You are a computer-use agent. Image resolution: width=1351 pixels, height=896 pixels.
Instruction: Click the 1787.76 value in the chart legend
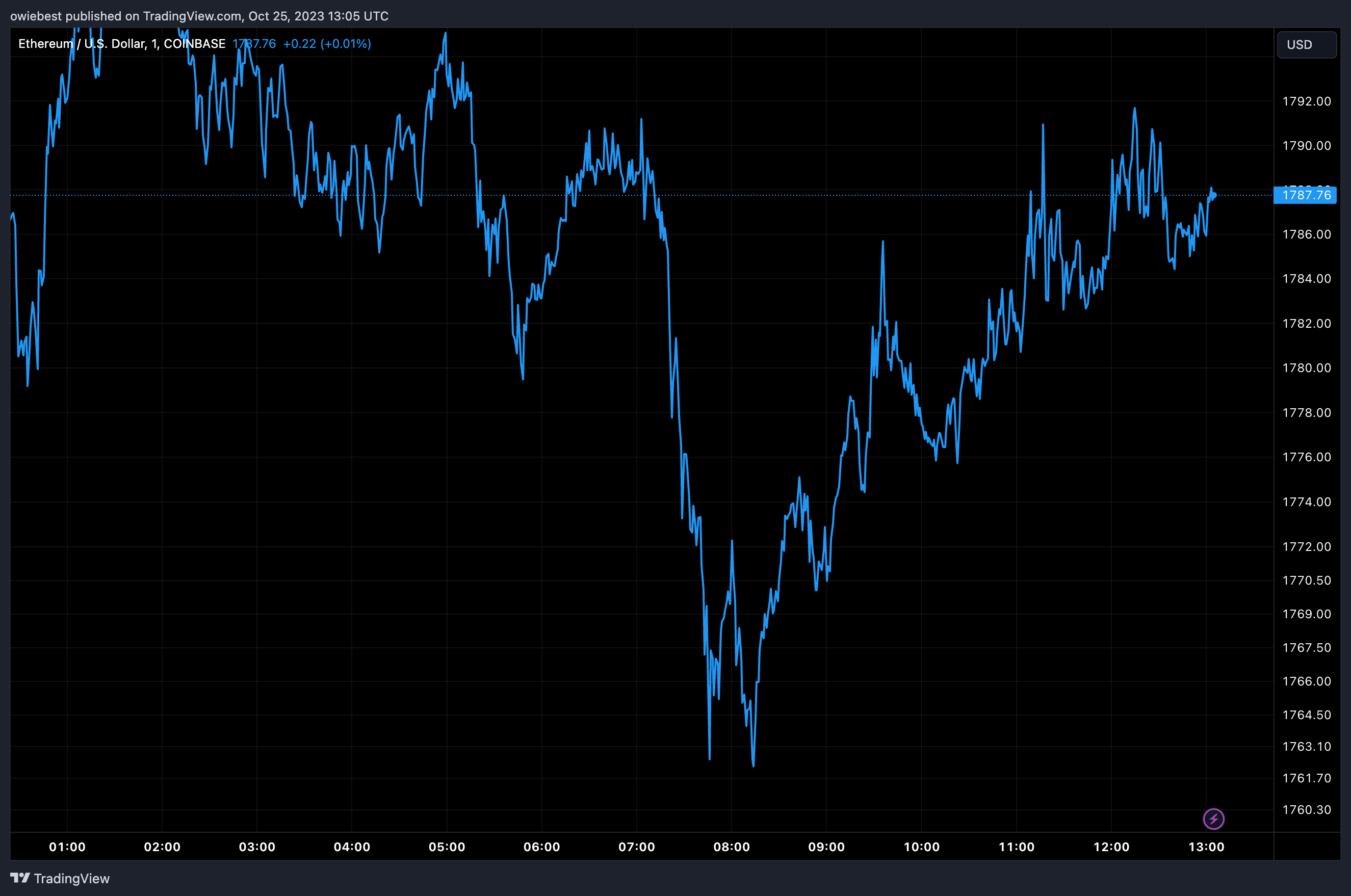pyautogui.click(x=254, y=44)
